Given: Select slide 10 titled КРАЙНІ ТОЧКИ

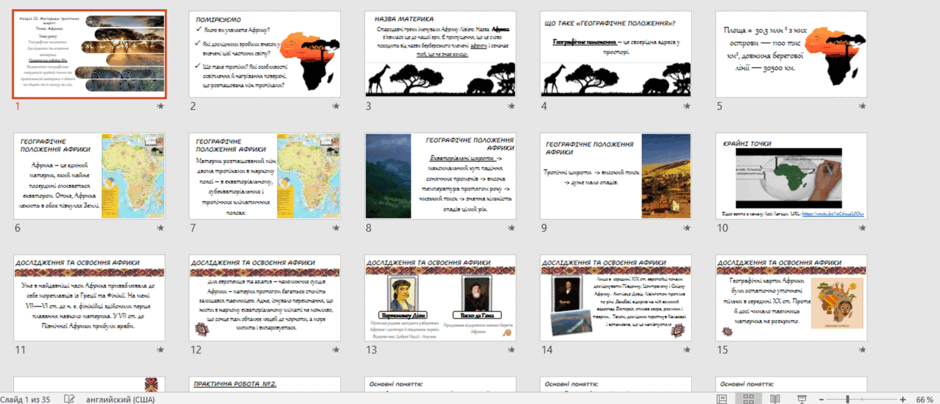Looking at the screenshot, I should coord(791,176).
